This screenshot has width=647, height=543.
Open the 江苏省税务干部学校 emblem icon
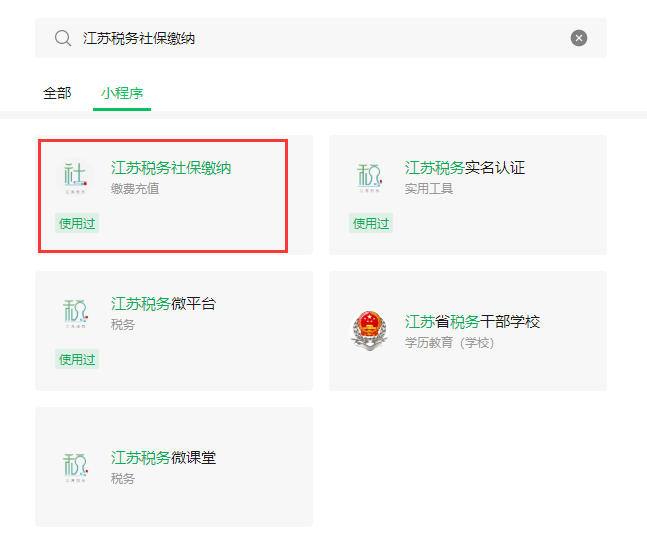(x=369, y=331)
